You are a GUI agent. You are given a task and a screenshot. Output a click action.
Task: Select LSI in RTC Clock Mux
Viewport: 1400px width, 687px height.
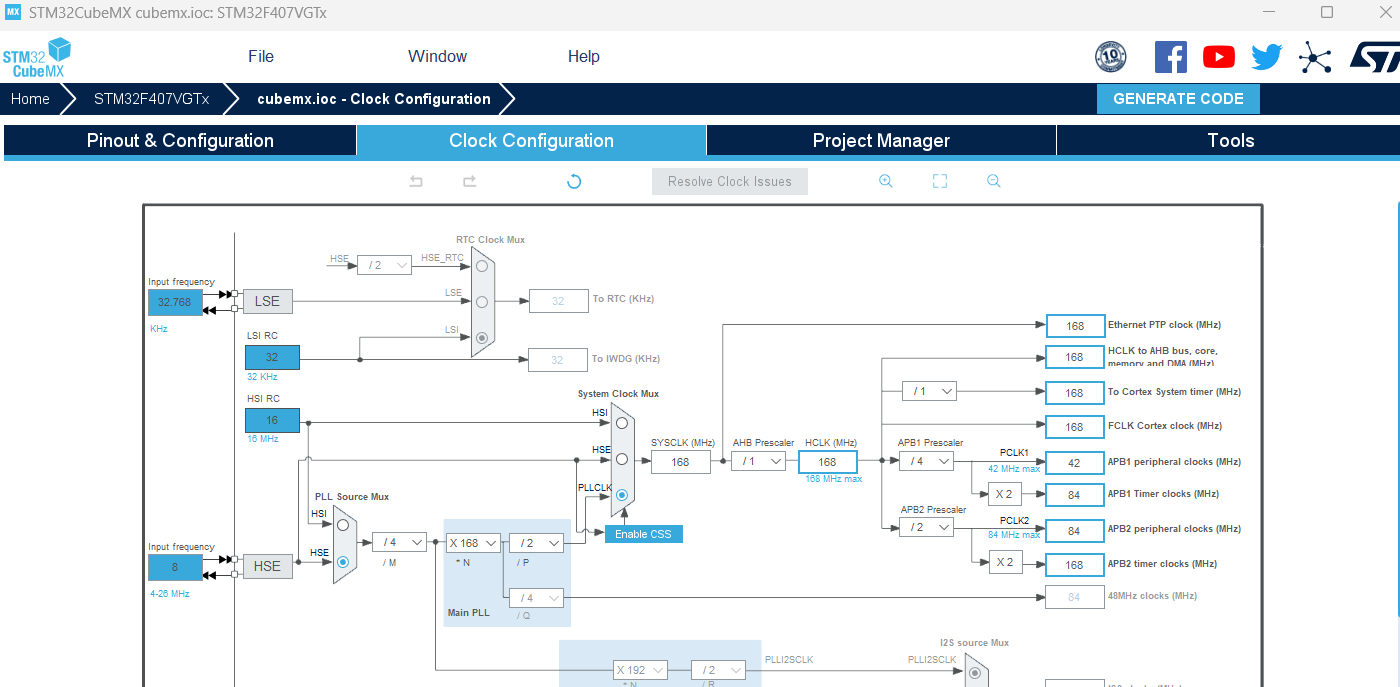click(482, 338)
